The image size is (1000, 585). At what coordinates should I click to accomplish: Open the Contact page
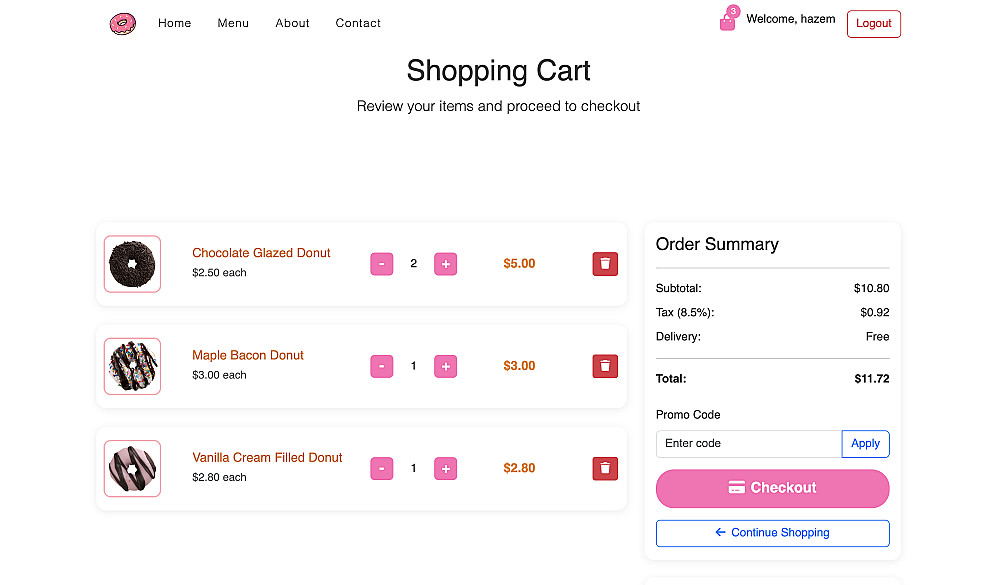pos(358,23)
